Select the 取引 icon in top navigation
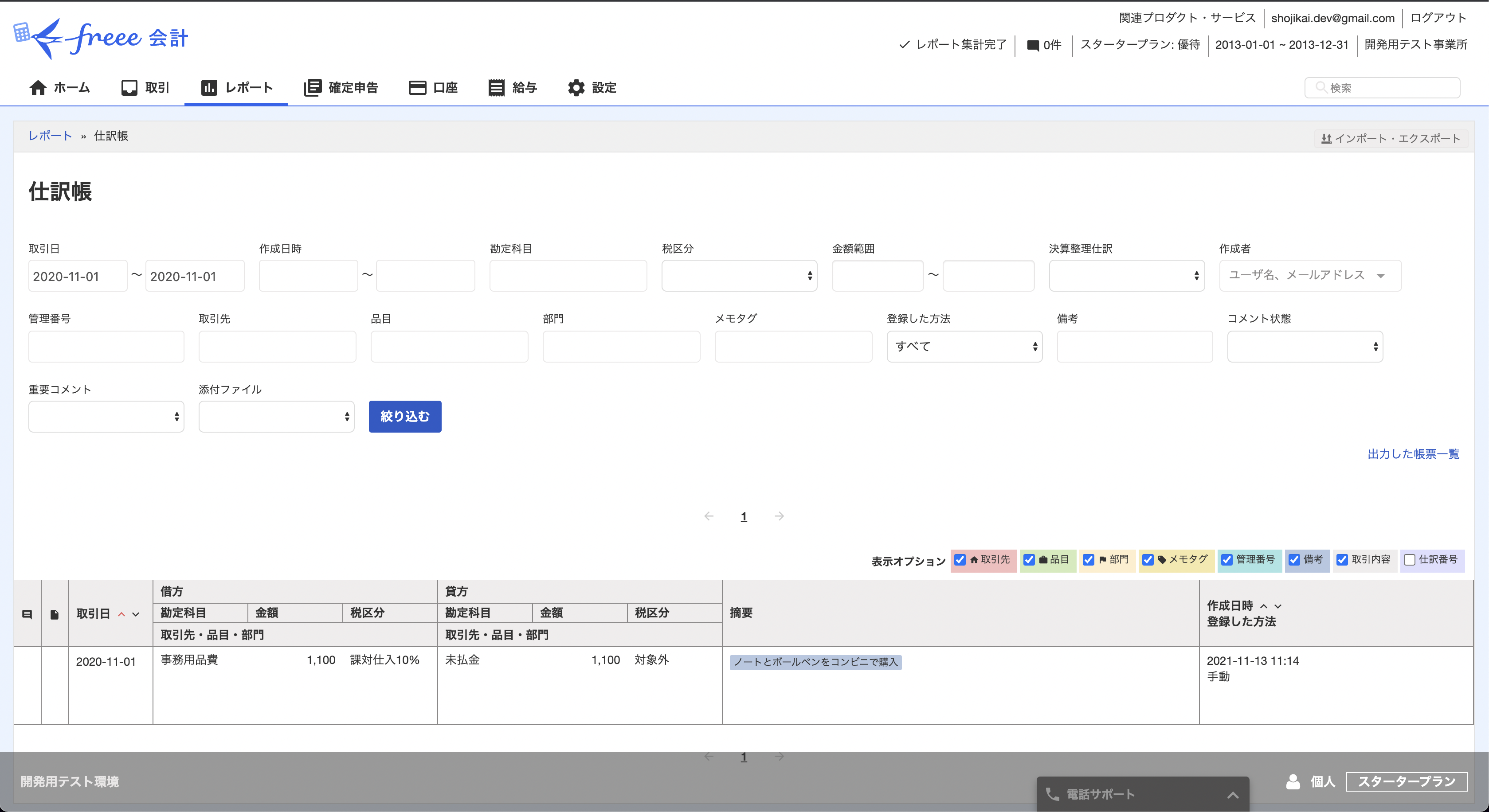This screenshot has height=812, width=1489. [x=130, y=87]
